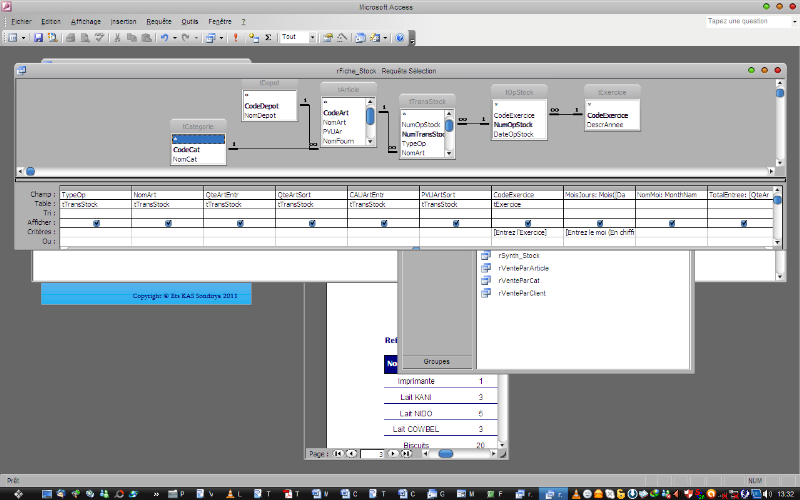Toggle Afficher checkbox under CodeExercice column
800x500 pixels.
click(x=528, y=223)
